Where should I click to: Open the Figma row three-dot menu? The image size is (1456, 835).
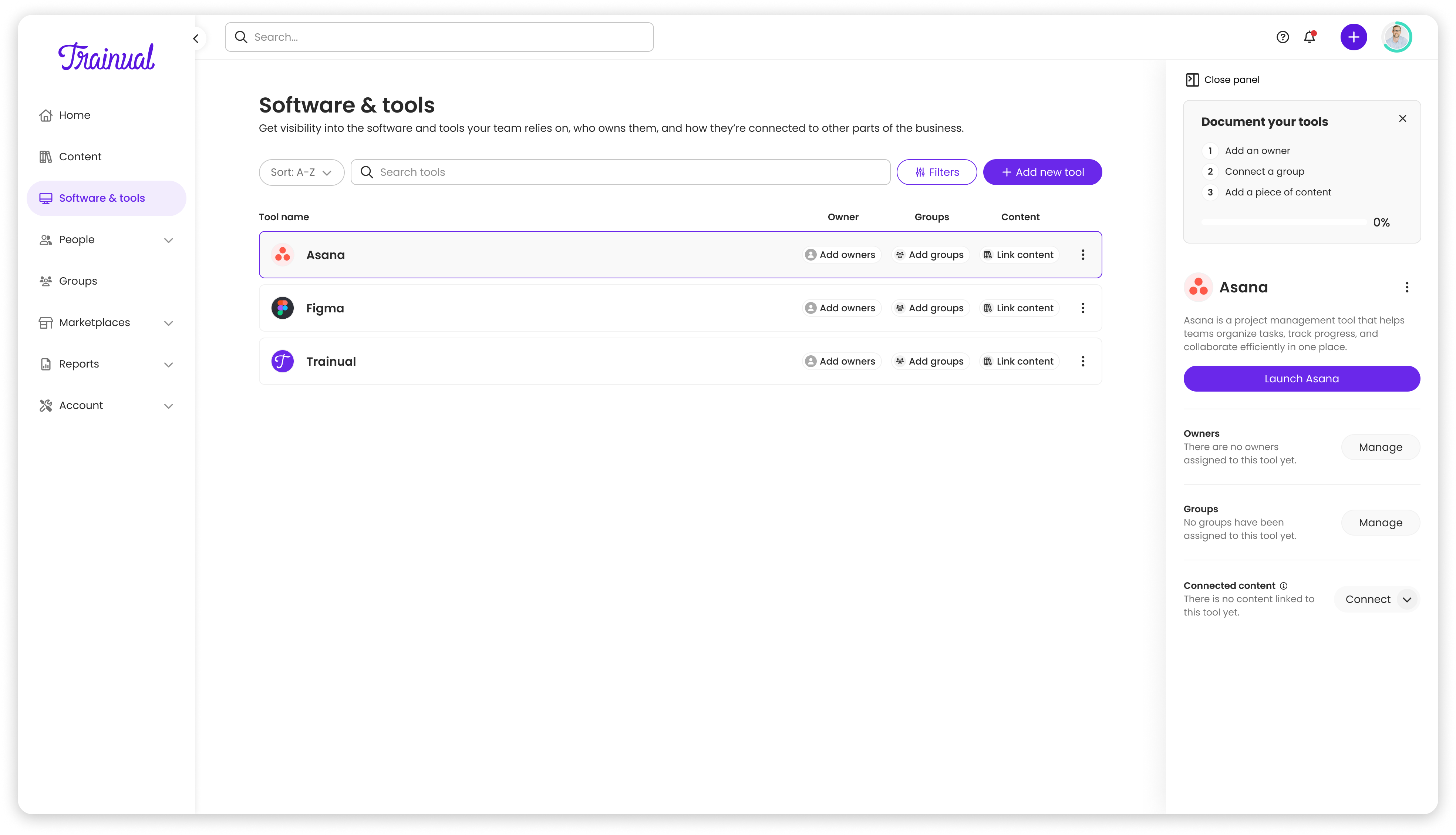1082,308
